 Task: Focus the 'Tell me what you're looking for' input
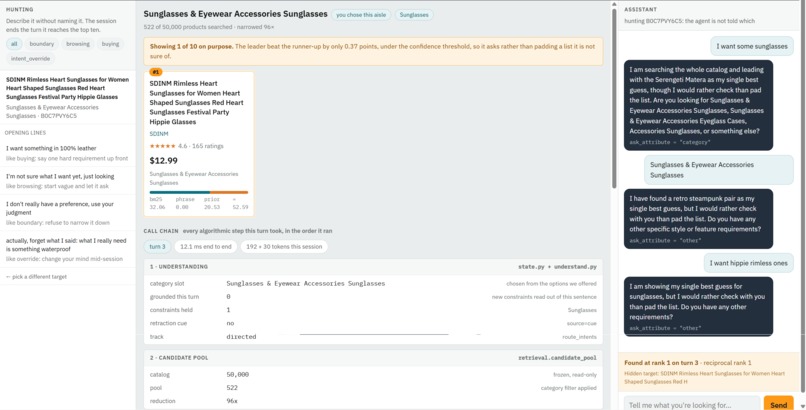tap(691, 405)
